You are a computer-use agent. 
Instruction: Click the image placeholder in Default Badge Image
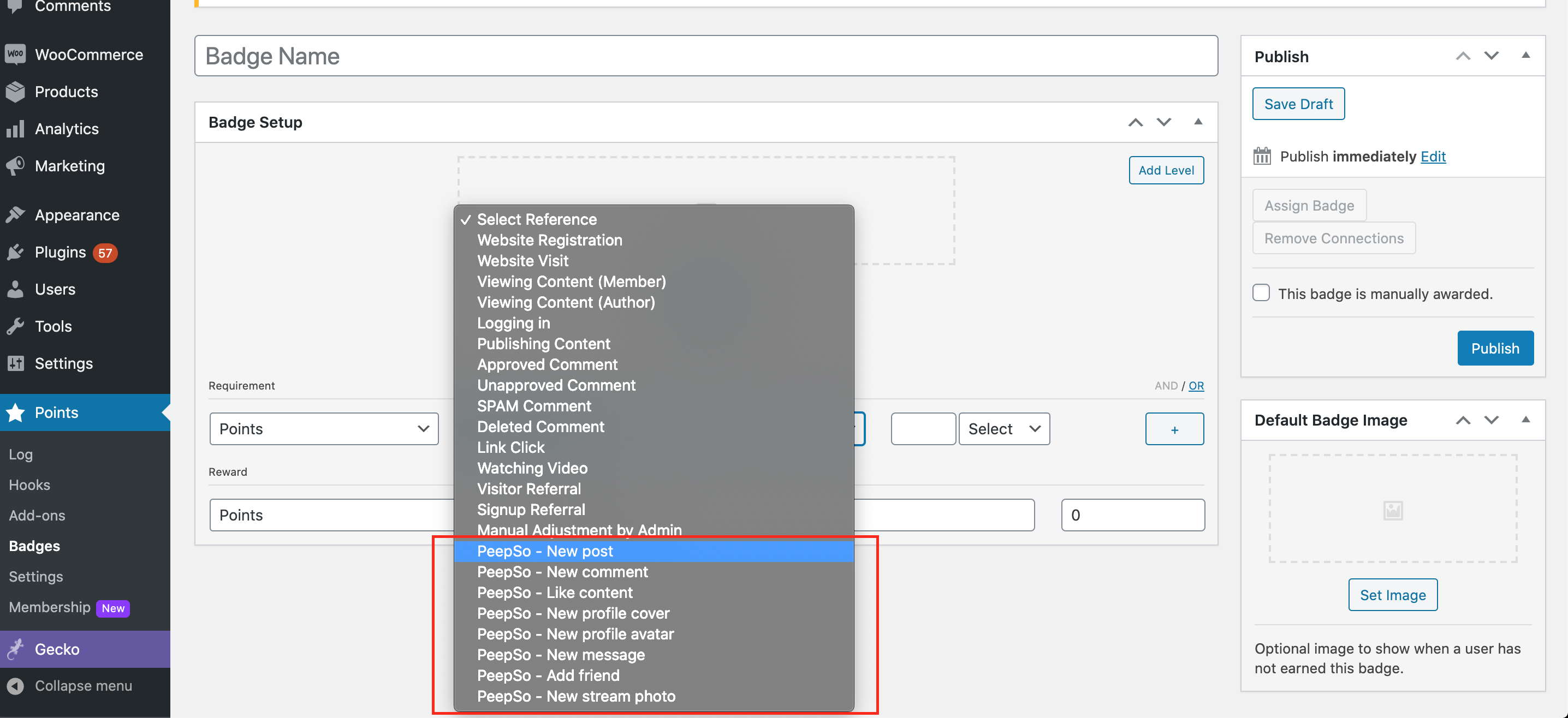1393,510
